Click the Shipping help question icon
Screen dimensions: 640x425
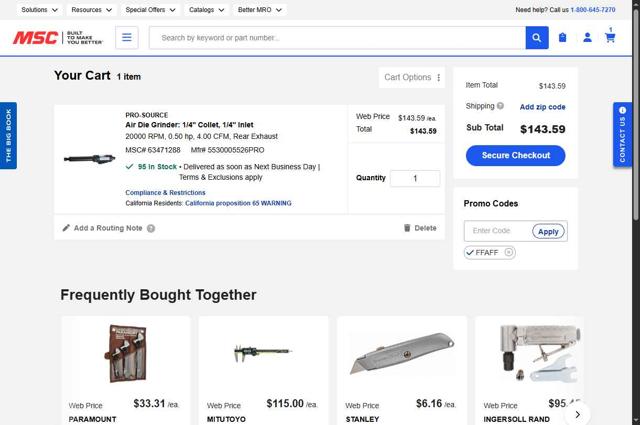point(500,106)
